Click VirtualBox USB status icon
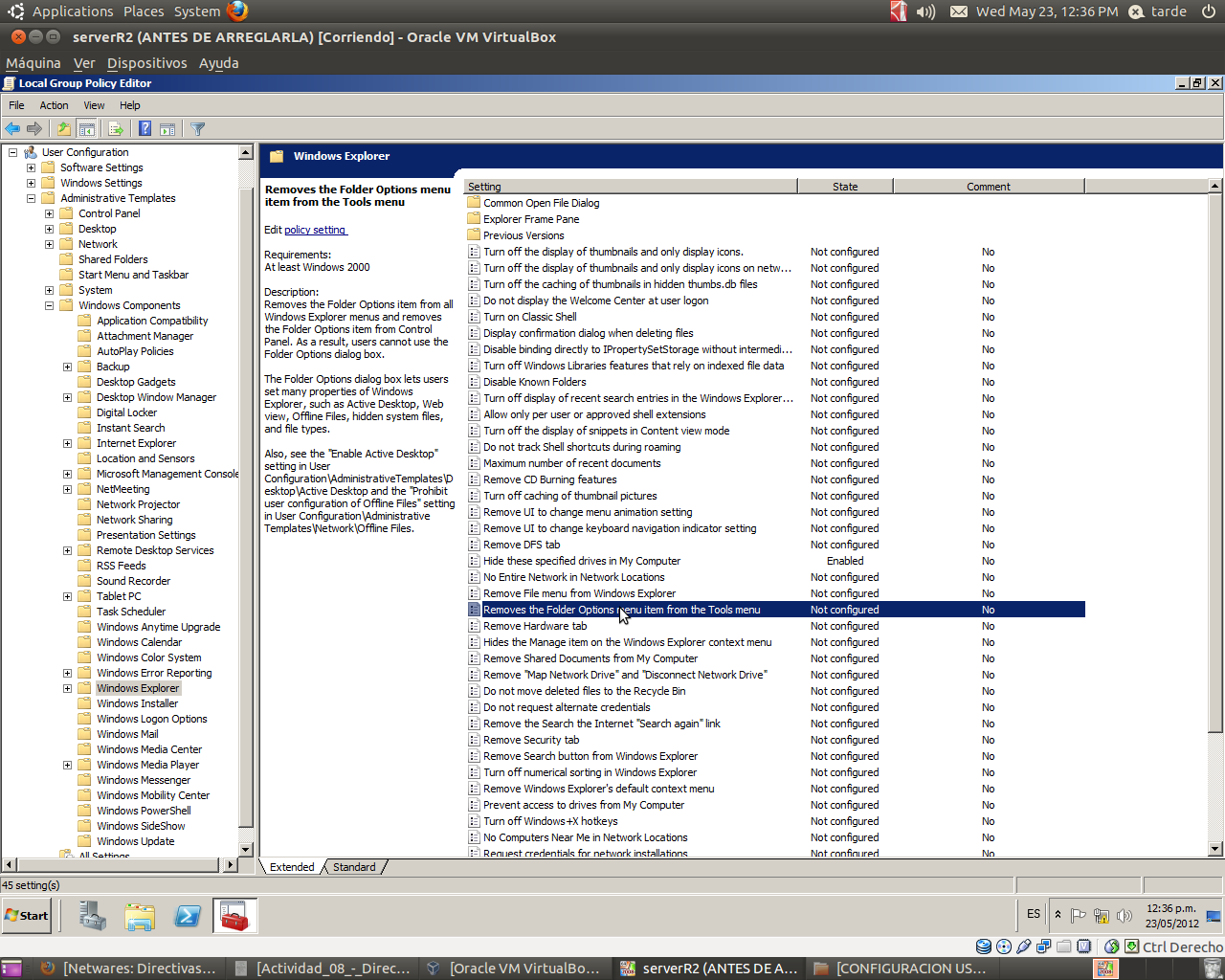This screenshot has height=980, width=1225. click(1023, 947)
